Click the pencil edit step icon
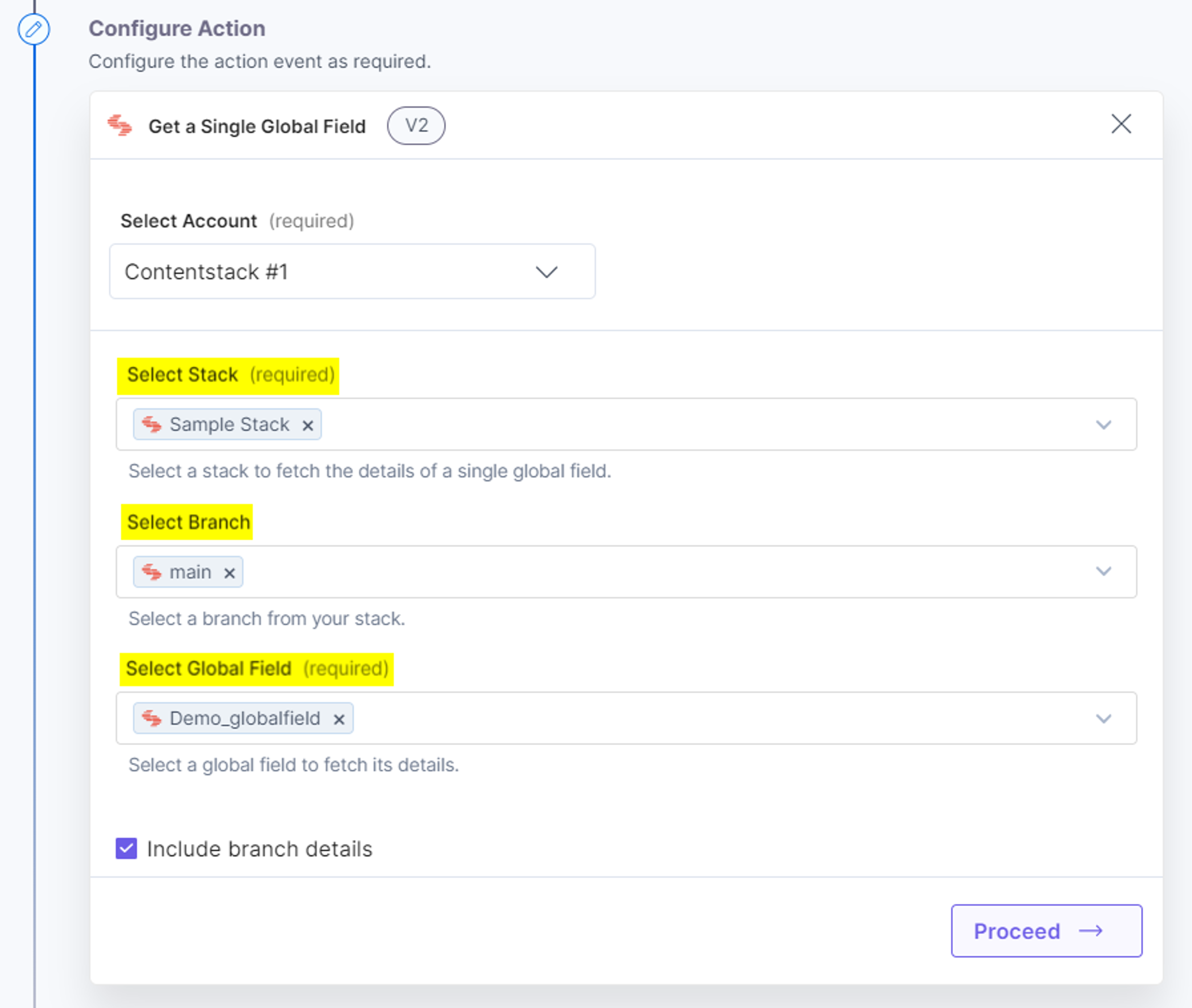The image size is (1192, 1008). [34, 29]
